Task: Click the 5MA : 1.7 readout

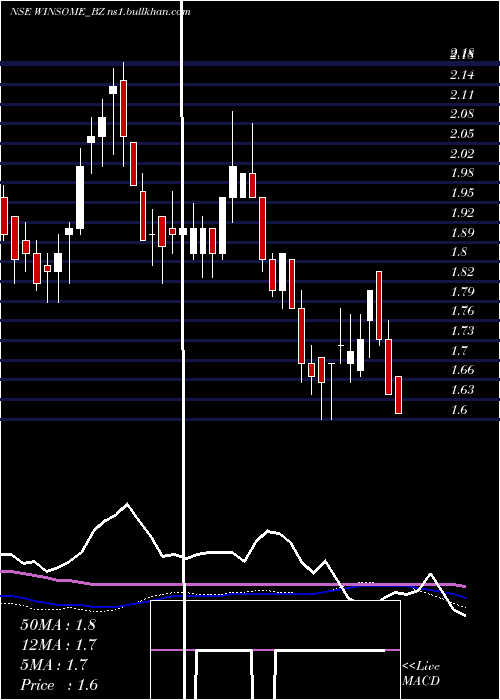Action: click(x=54, y=665)
